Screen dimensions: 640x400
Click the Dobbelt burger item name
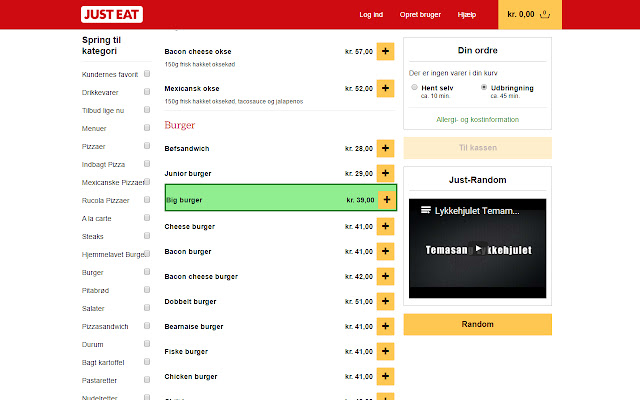click(190, 302)
